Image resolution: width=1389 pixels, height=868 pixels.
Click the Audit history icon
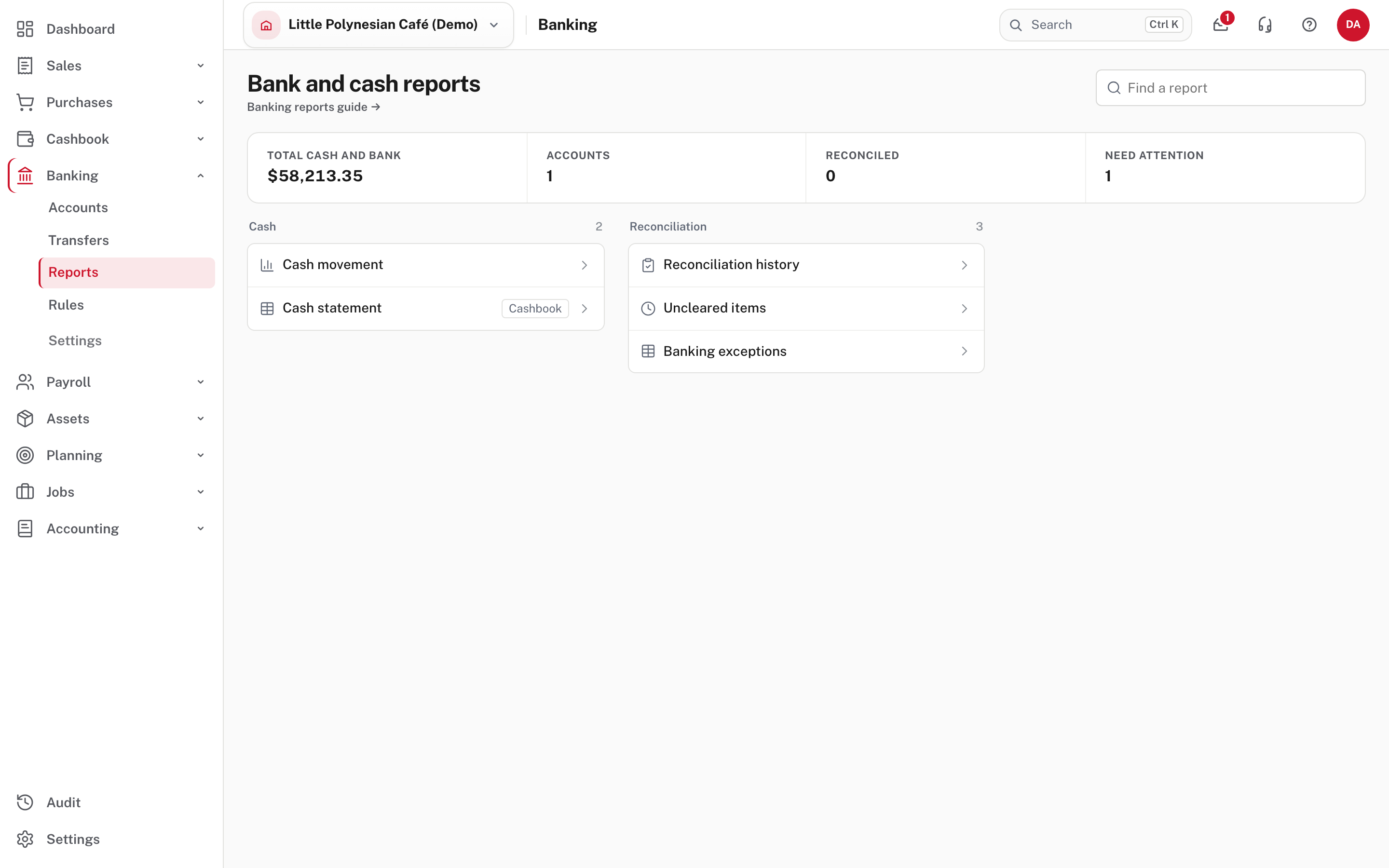point(25,802)
